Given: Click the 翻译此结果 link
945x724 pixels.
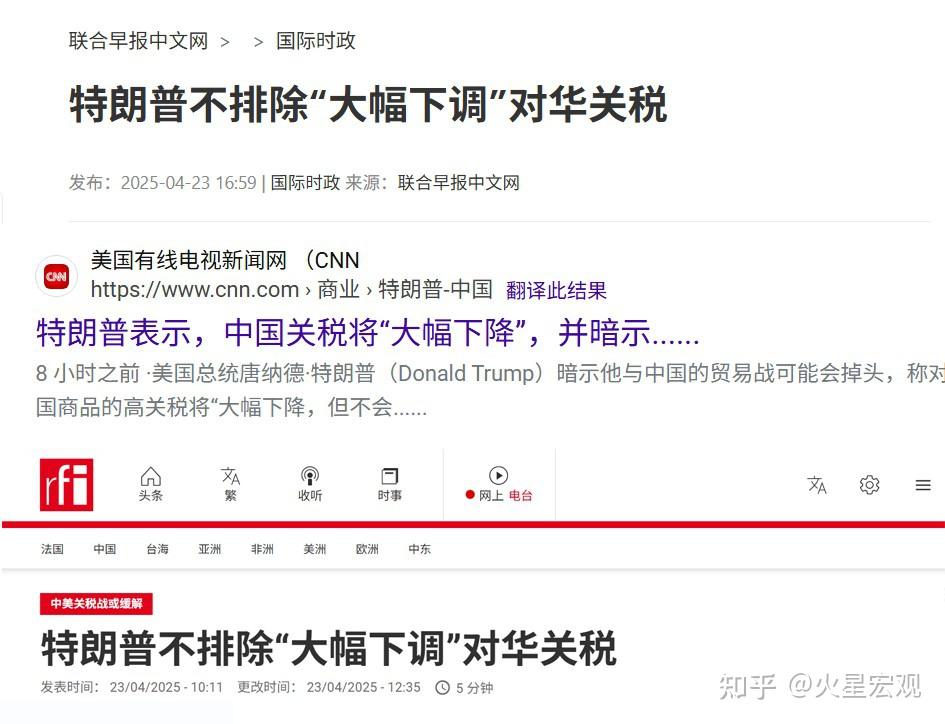Looking at the screenshot, I should click(556, 291).
